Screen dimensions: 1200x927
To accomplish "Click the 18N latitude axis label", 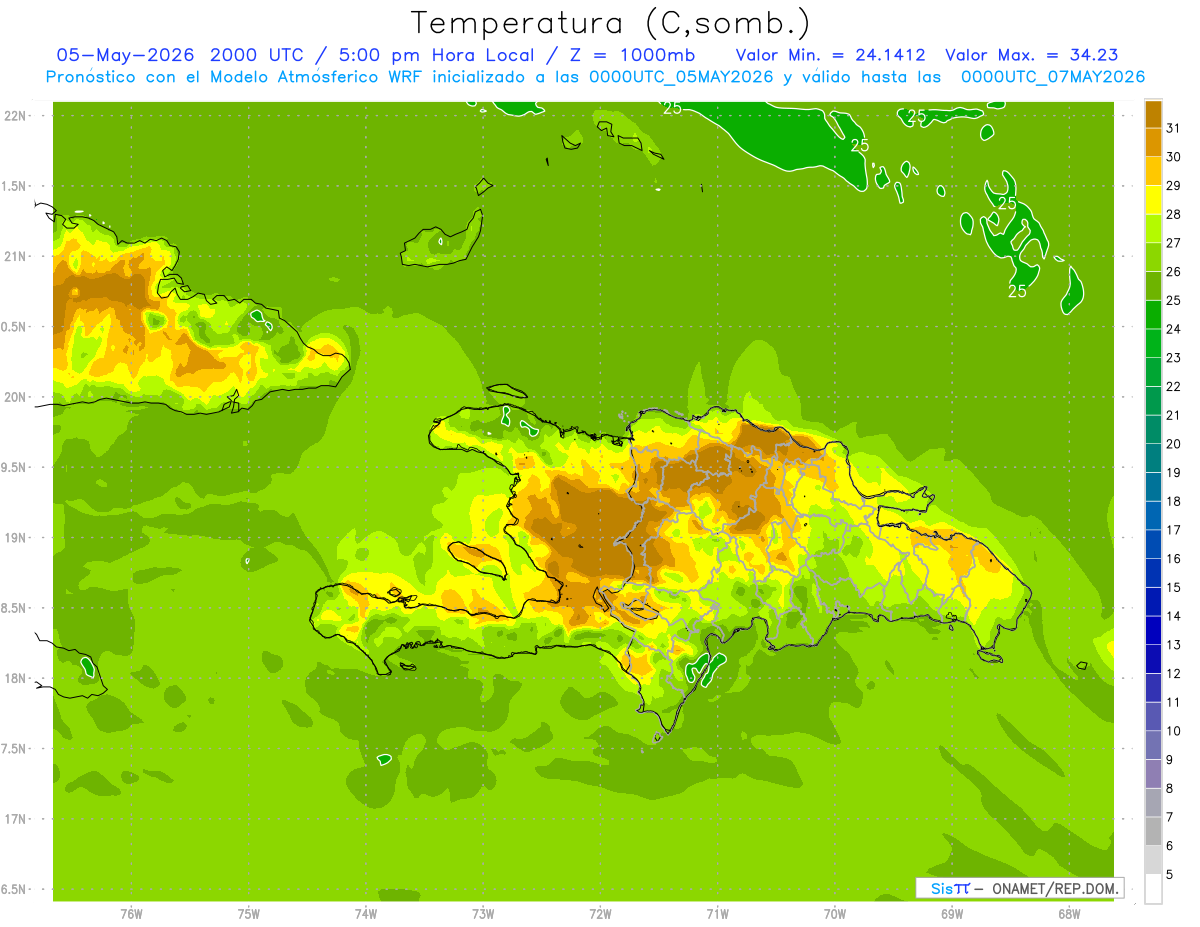I will 15,678.
